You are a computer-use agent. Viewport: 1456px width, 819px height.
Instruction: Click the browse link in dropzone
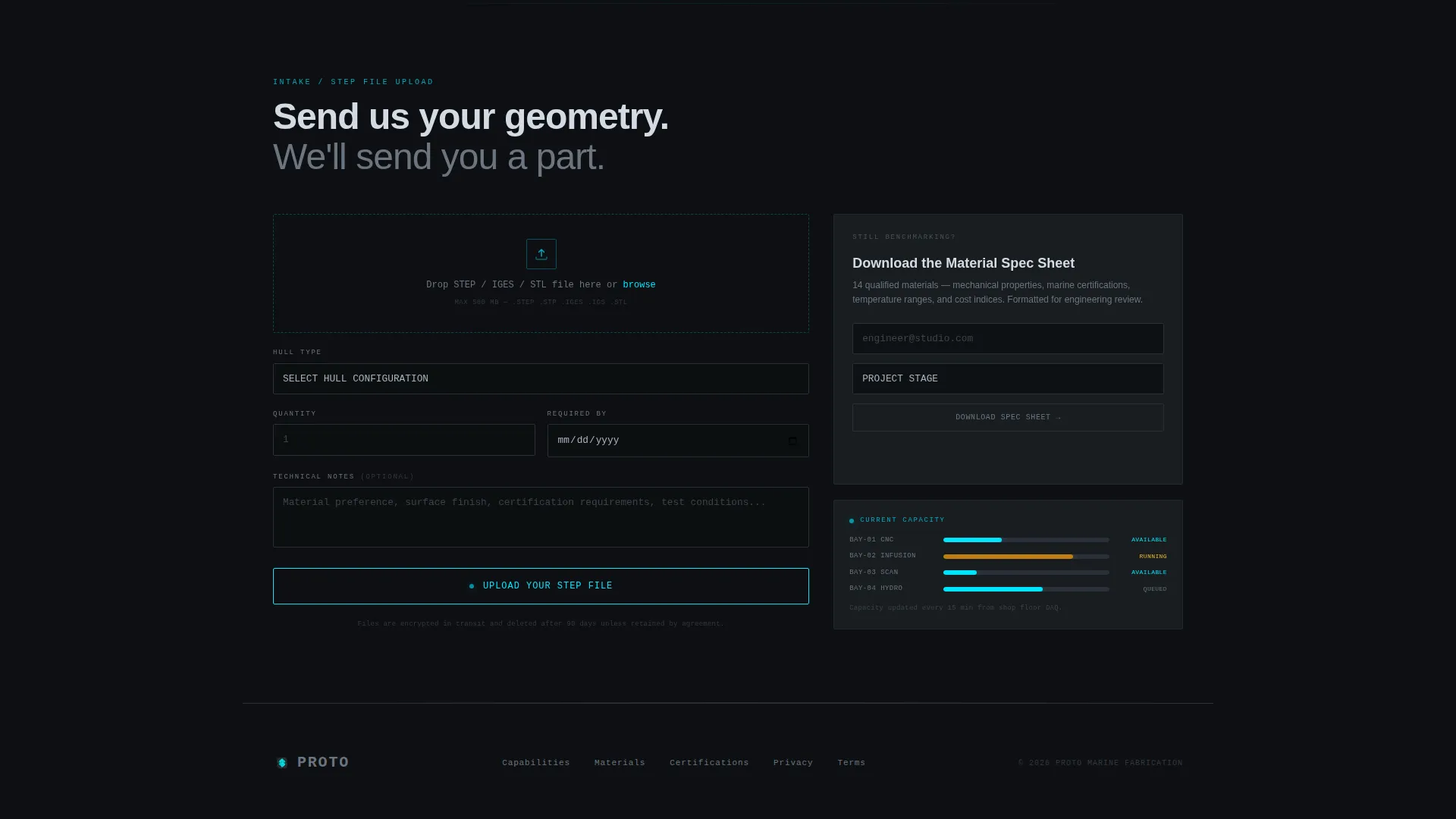point(639,285)
